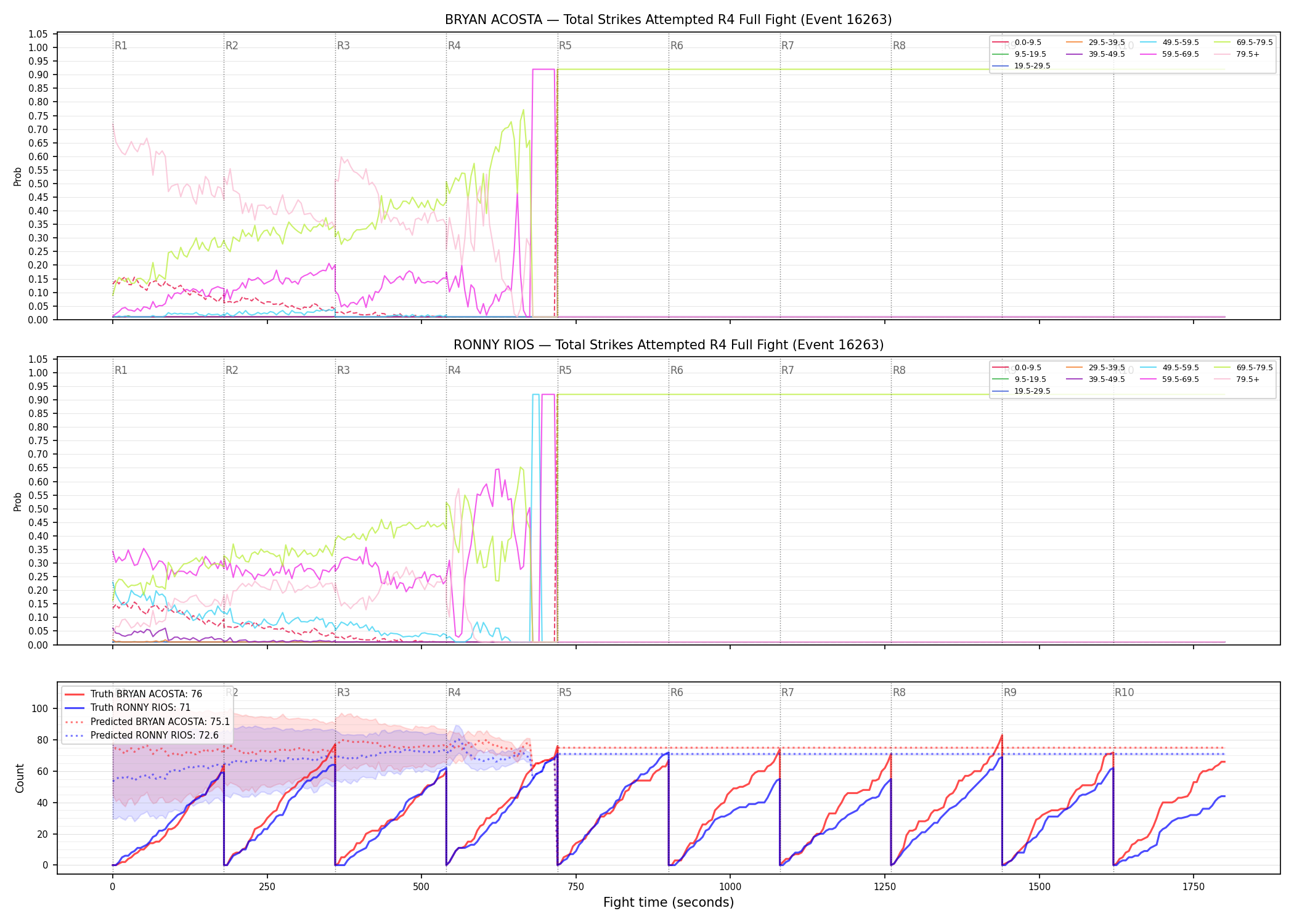
Task: Click the BRYAN ACOSTA chart title
Action: (668, 20)
